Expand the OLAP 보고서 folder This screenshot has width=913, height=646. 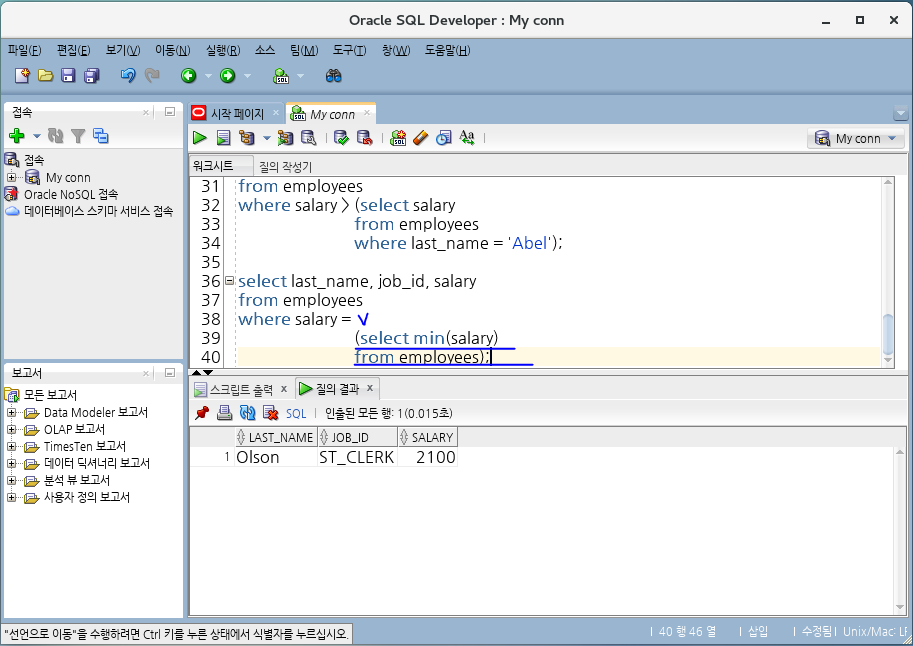tap(11, 429)
